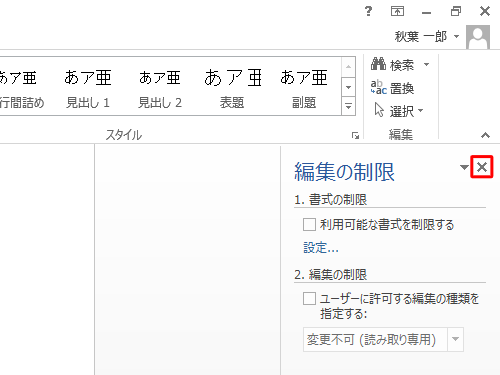500x375 pixels.
Task: Apply the 表題 style
Action: [x=232, y=87]
